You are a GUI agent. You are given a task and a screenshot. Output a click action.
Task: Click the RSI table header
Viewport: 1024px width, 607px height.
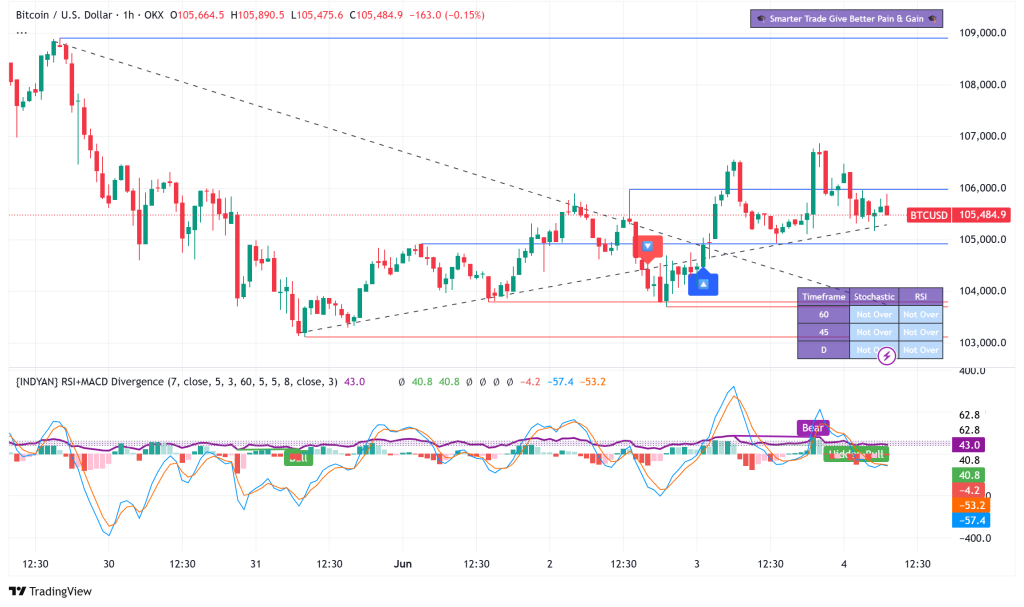point(921,297)
